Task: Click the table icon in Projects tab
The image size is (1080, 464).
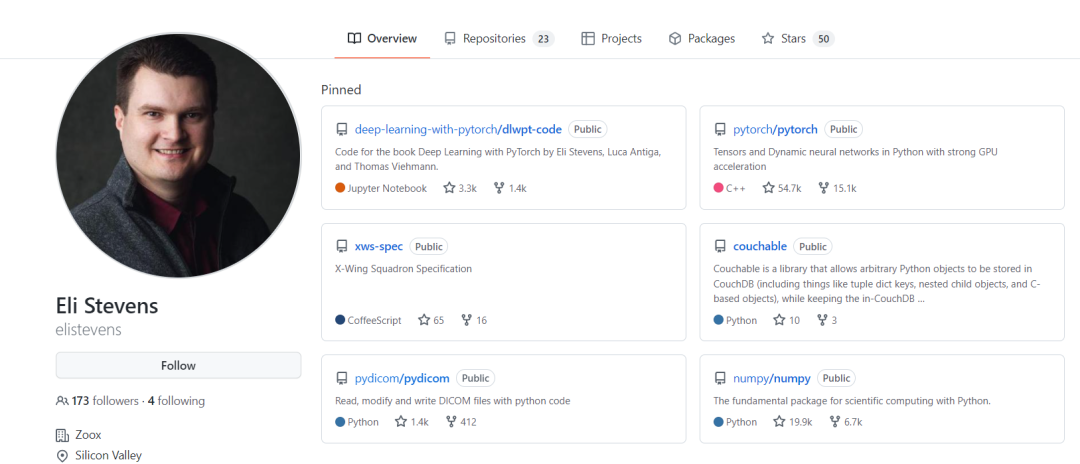Action: coord(588,39)
